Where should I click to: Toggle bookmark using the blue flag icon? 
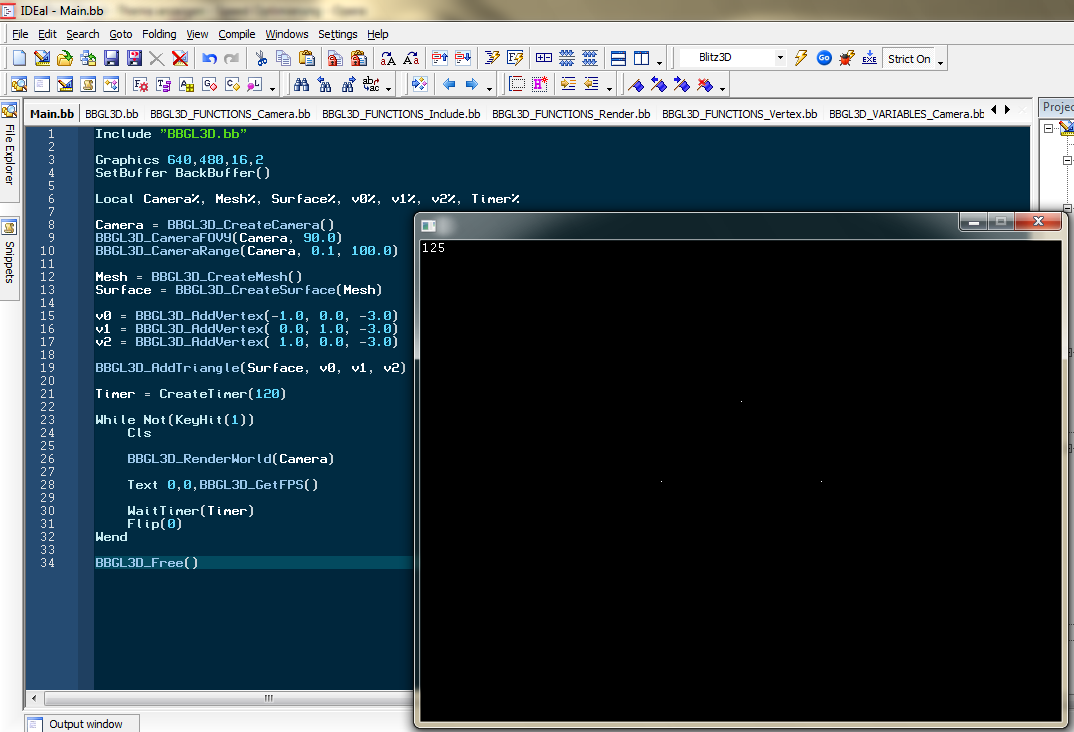pyautogui.click(x=636, y=84)
